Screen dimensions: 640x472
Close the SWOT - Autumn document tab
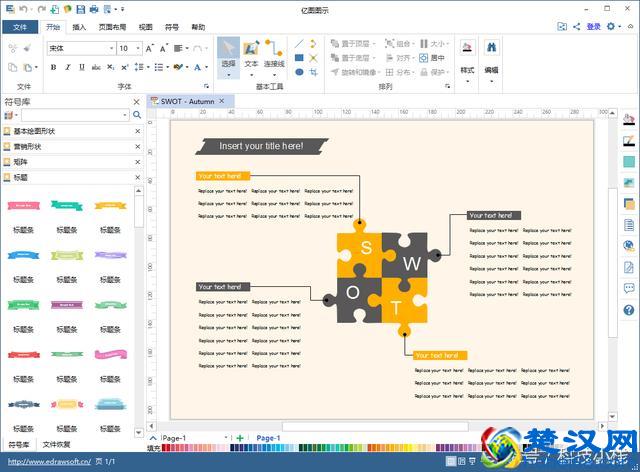[x=222, y=101]
